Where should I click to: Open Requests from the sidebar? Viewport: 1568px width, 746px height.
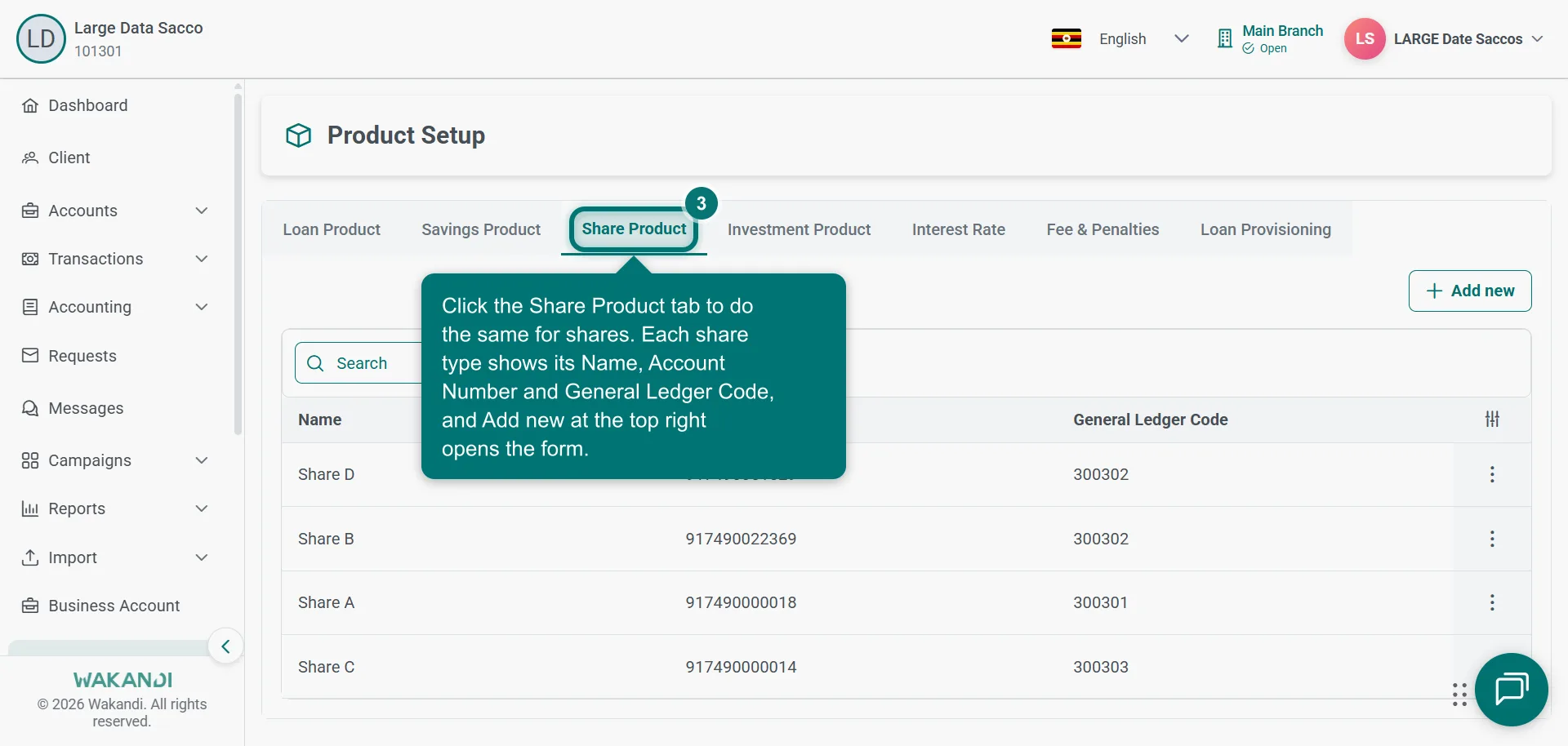(82, 356)
